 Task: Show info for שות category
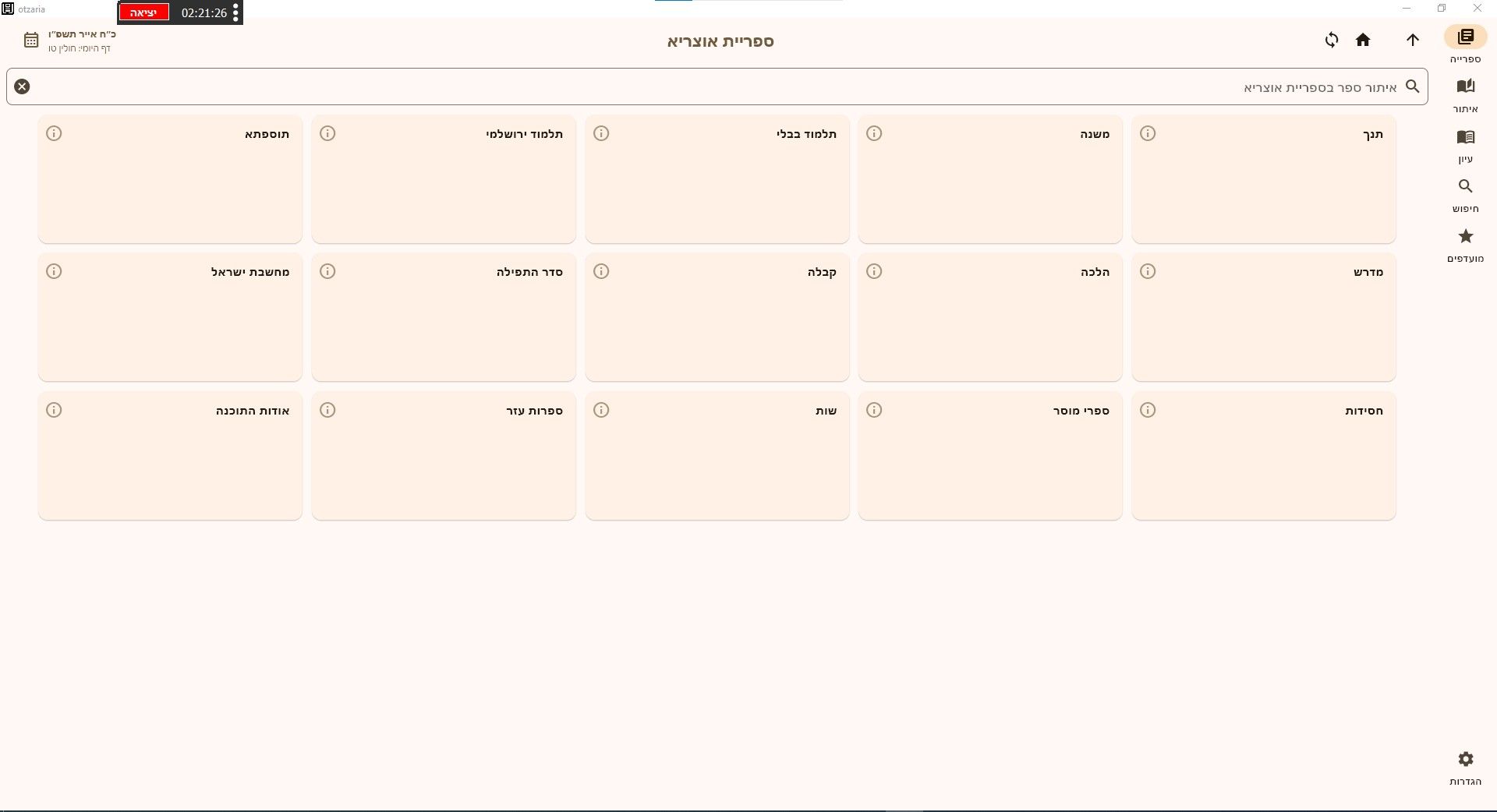601,410
